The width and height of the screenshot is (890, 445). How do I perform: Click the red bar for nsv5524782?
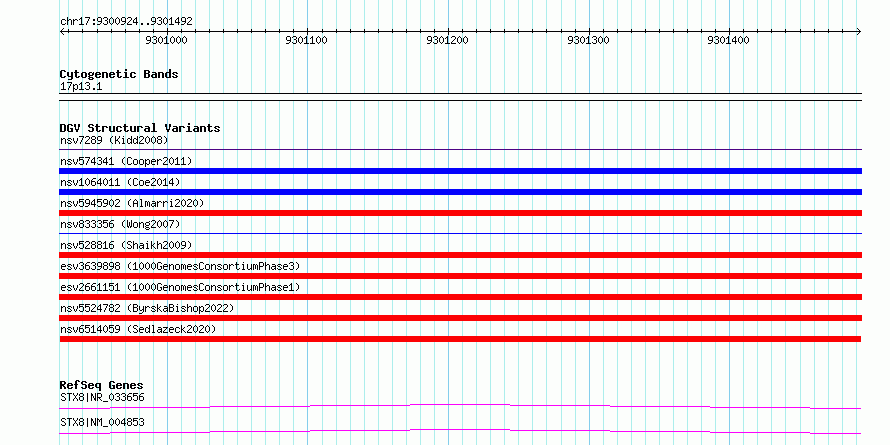pos(460,318)
